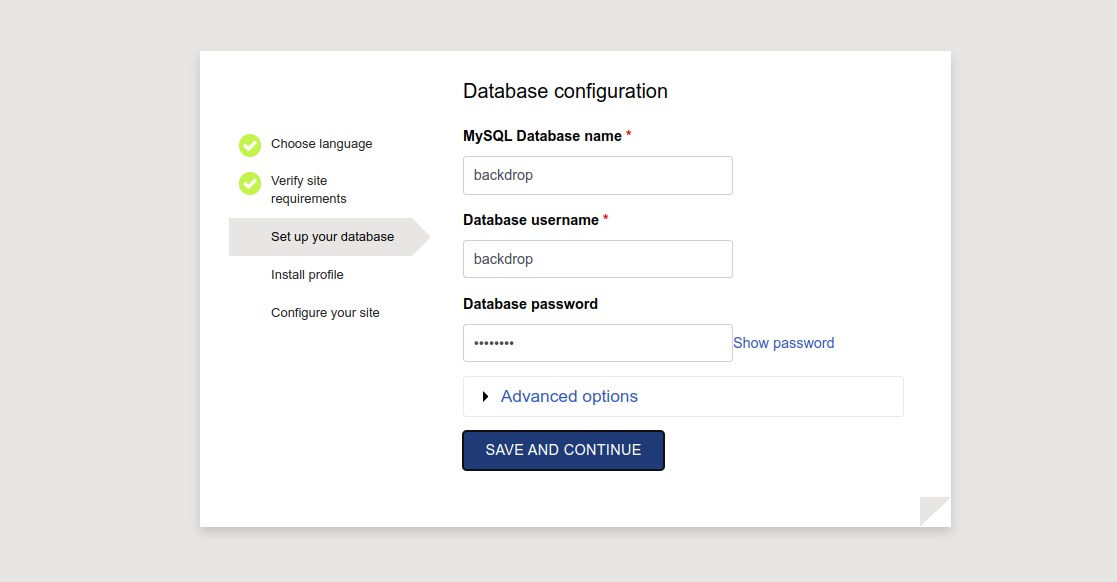
Task: Expand Advanced options using the triangle arrow
Action: pyautogui.click(x=485, y=397)
